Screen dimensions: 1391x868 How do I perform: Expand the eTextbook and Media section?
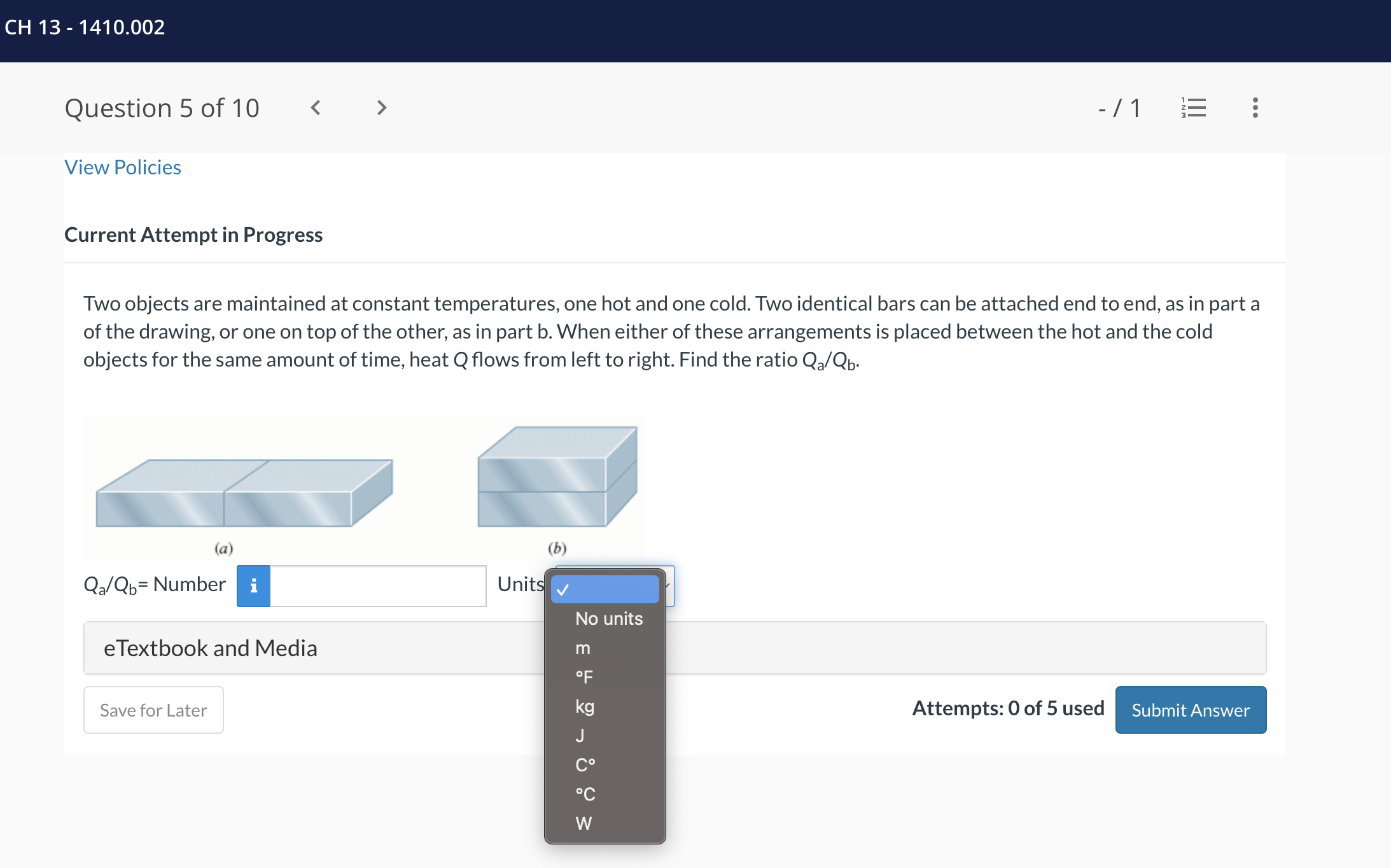click(x=210, y=648)
